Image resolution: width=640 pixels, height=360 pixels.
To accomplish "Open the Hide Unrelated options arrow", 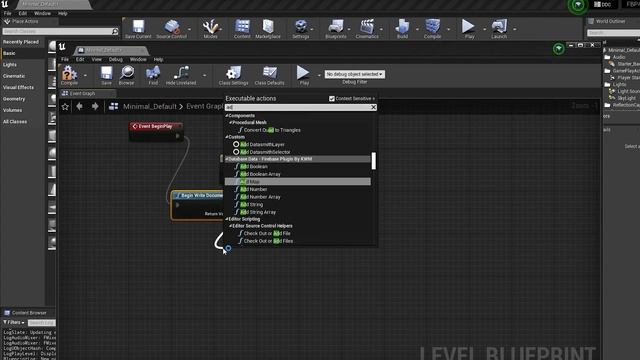I will click(204, 75).
